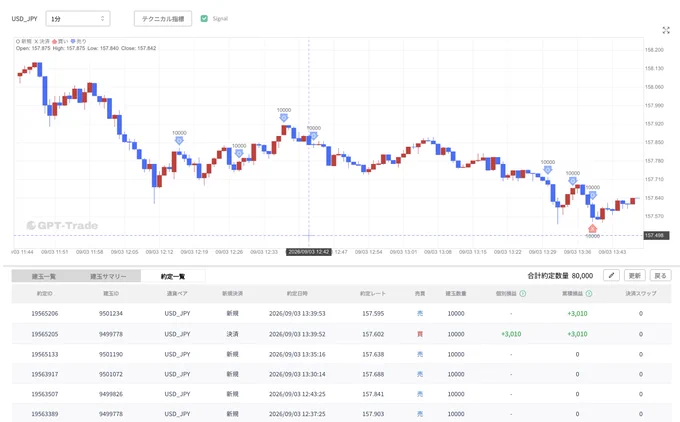Click the sell marker near 13:30

(x=548, y=170)
